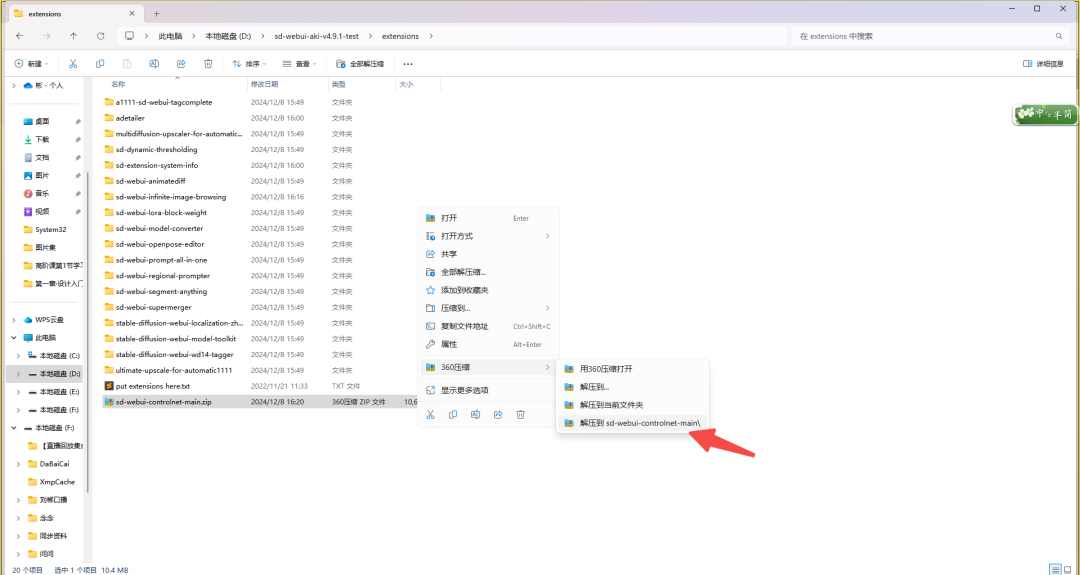Screen dimensions: 1080x575
Task: Collapse the 此电脑 tree node
Action: [x=14, y=338]
